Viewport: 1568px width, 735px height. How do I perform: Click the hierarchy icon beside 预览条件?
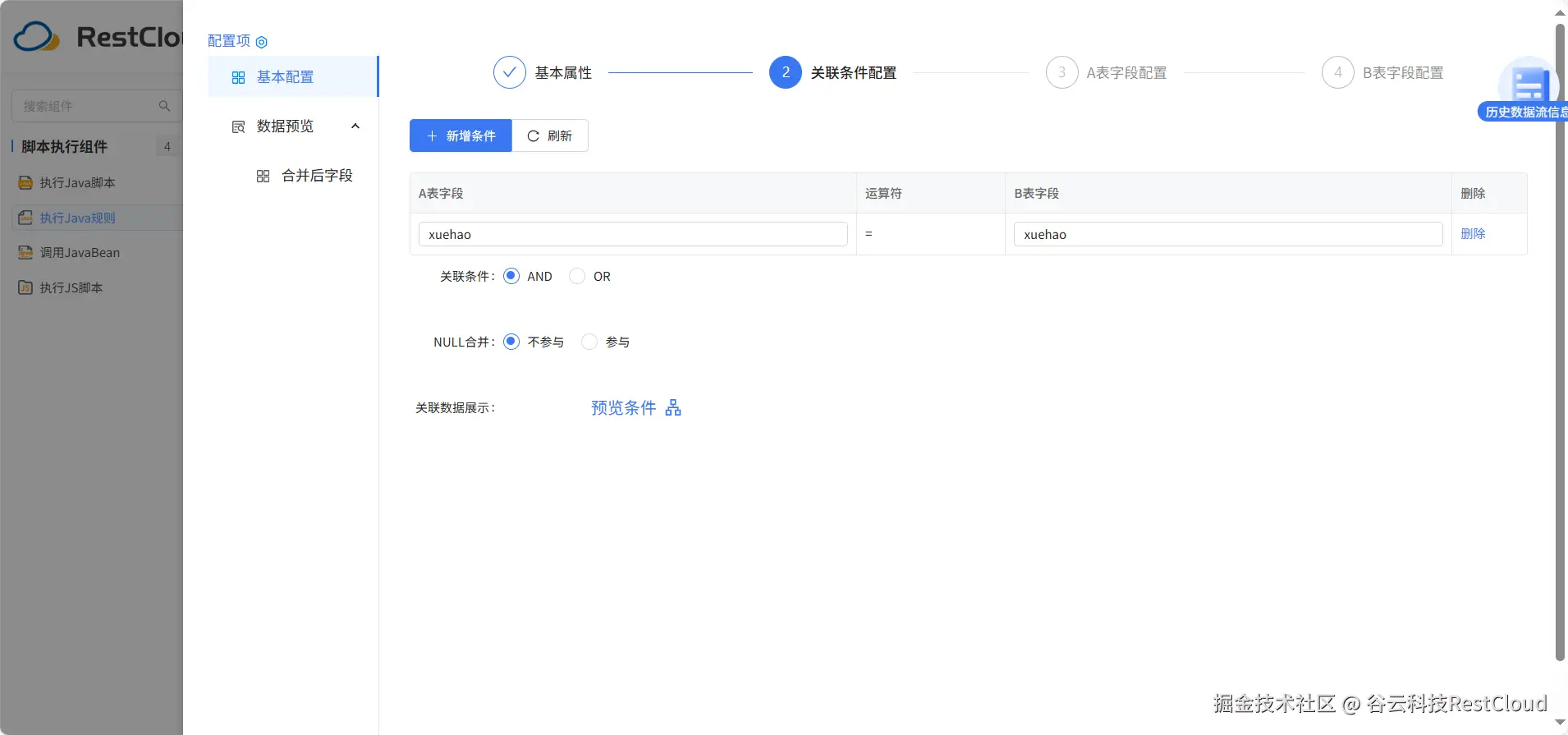tap(673, 408)
